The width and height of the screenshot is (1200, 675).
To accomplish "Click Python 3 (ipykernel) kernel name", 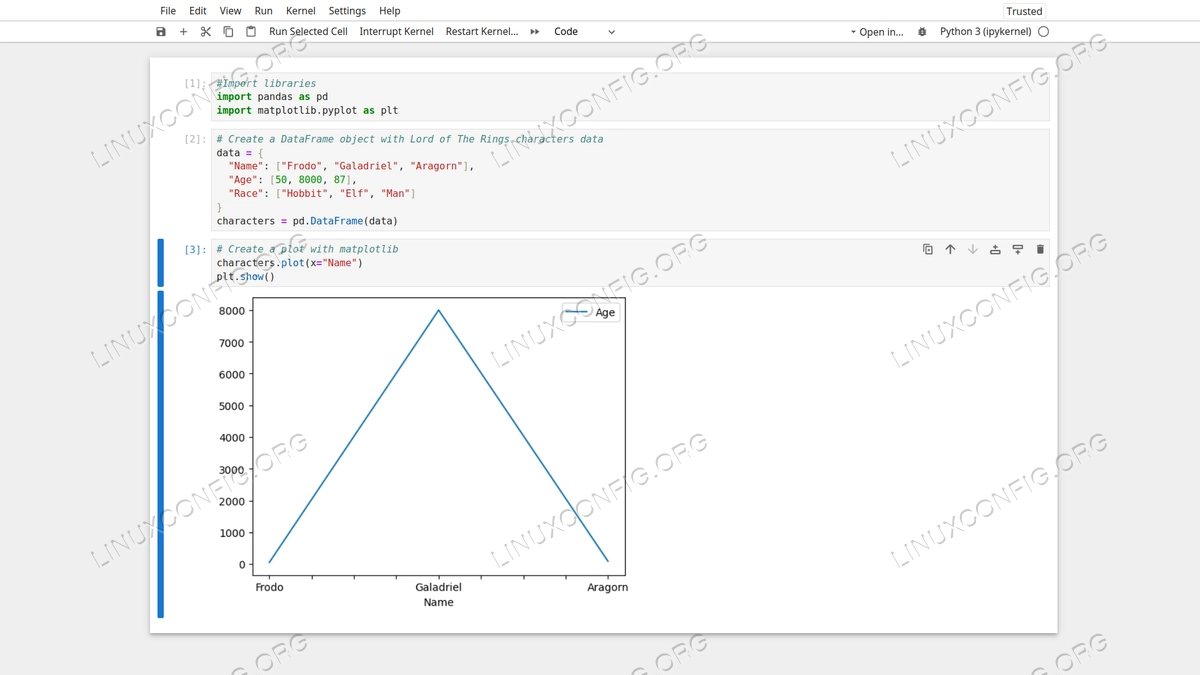I will [x=985, y=32].
